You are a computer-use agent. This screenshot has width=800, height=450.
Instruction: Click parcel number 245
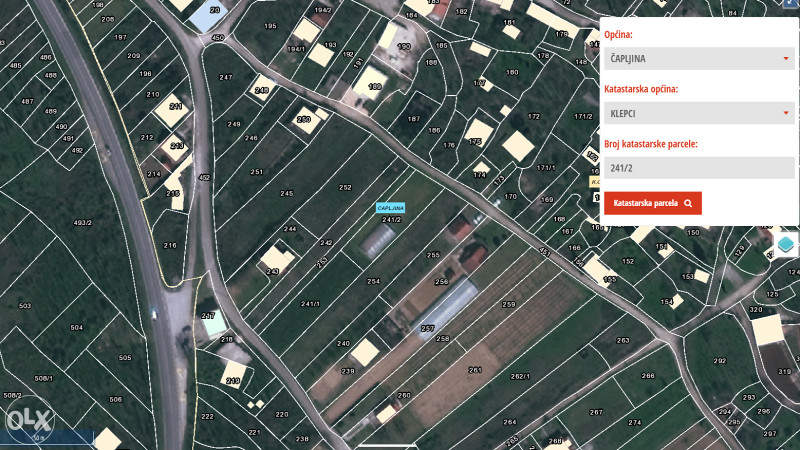(x=287, y=193)
